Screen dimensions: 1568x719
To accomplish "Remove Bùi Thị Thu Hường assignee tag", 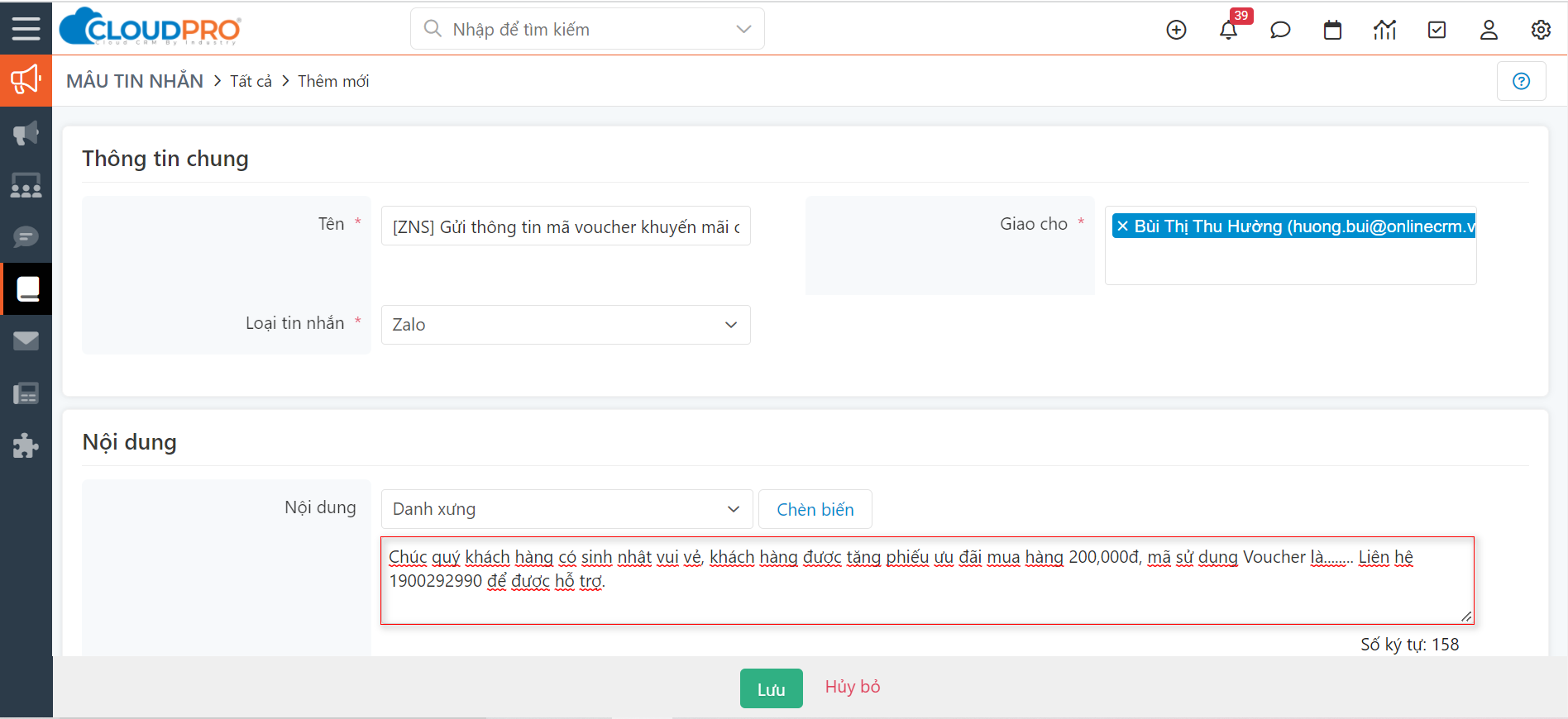I will click(x=1122, y=226).
